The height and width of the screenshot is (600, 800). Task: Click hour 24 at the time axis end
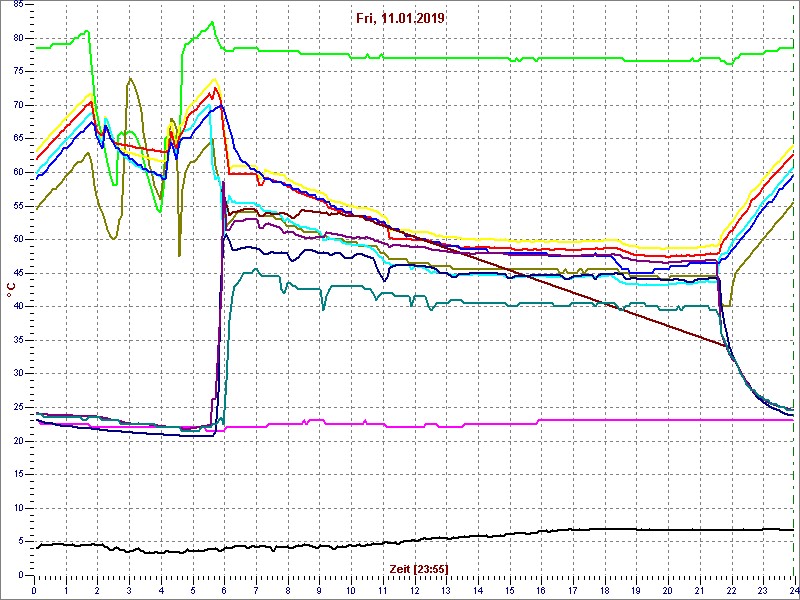click(793, 589)
